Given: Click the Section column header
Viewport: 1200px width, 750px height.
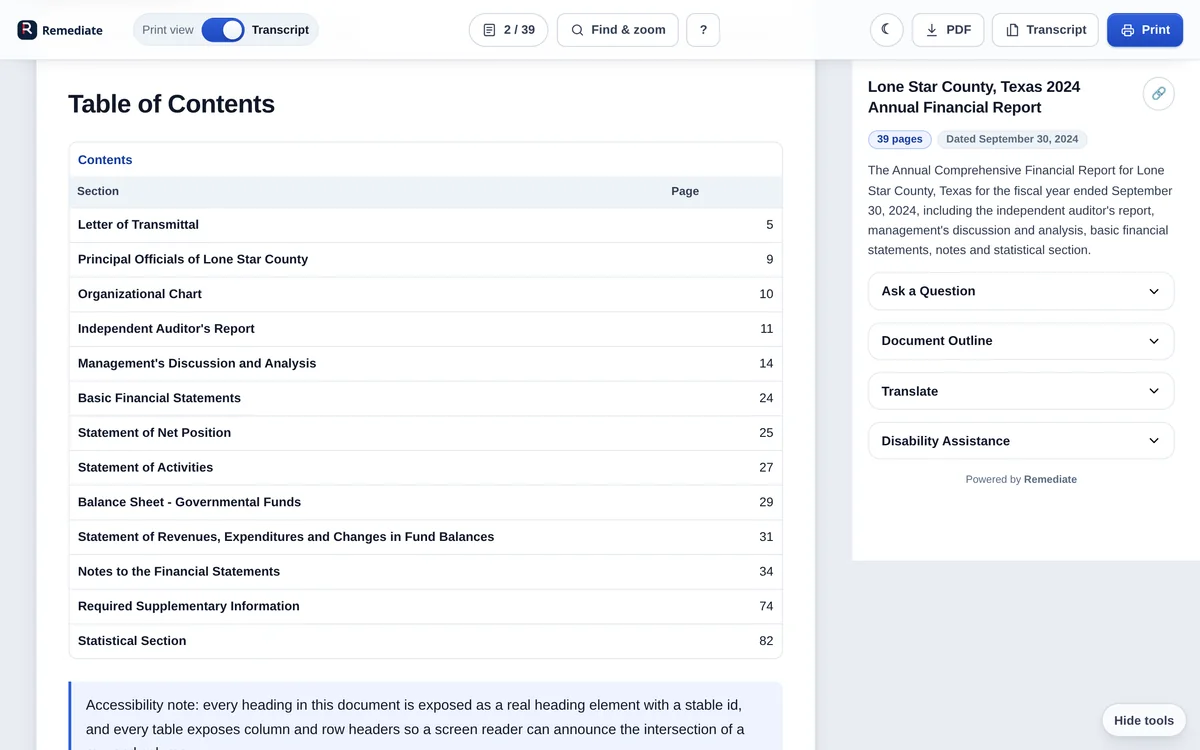Looking at the screenshot, I should pos(98,191).
